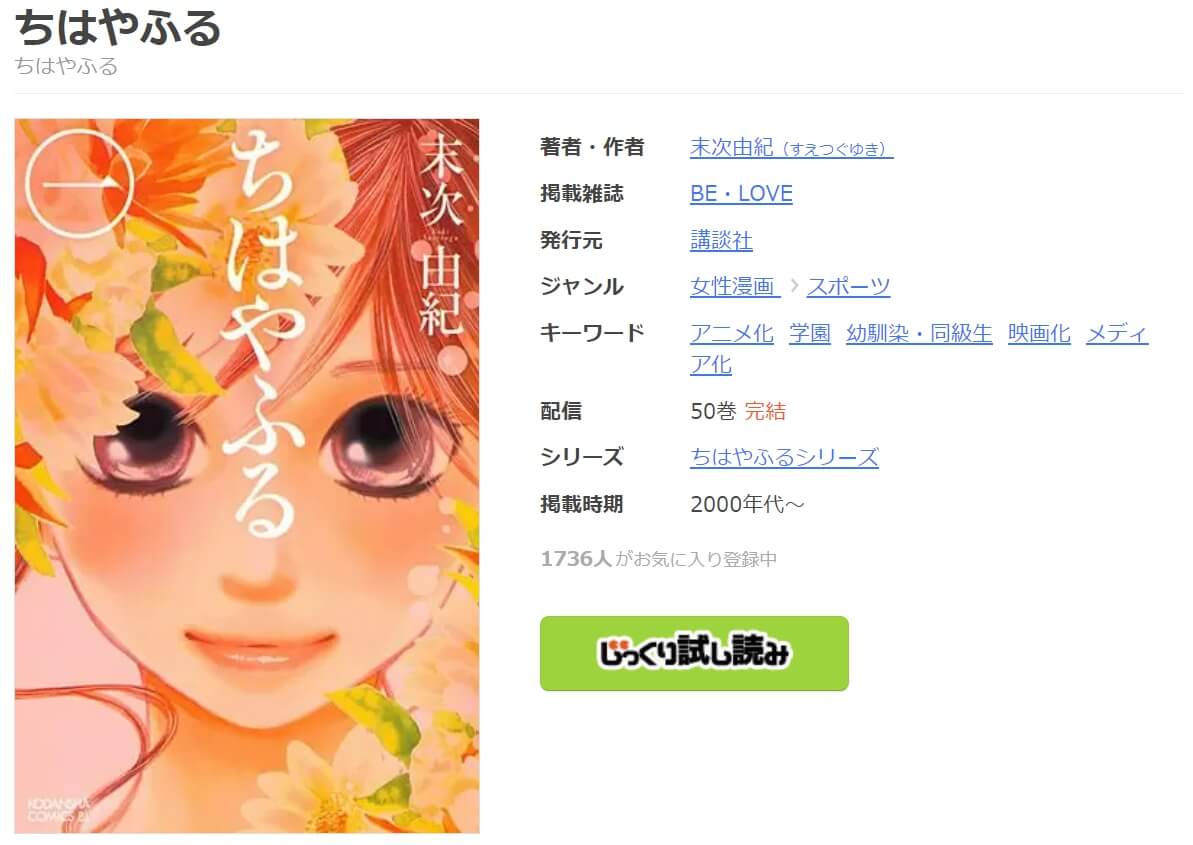This screenshot has width=1193, height=845.
Task: Click the chevron between genre links
Action: [x=794, y=286]
